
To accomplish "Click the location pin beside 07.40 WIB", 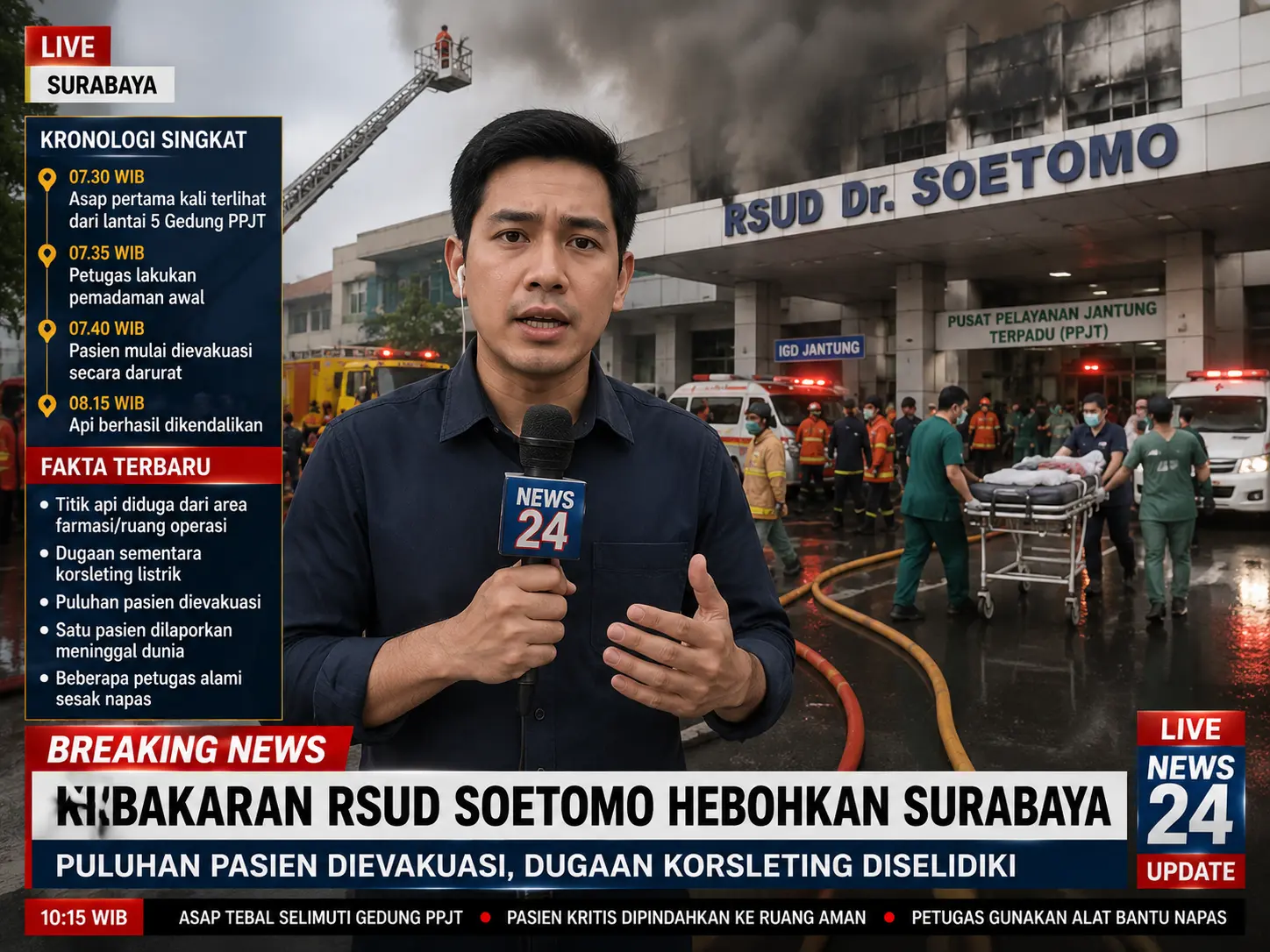I will coord(47,330).
